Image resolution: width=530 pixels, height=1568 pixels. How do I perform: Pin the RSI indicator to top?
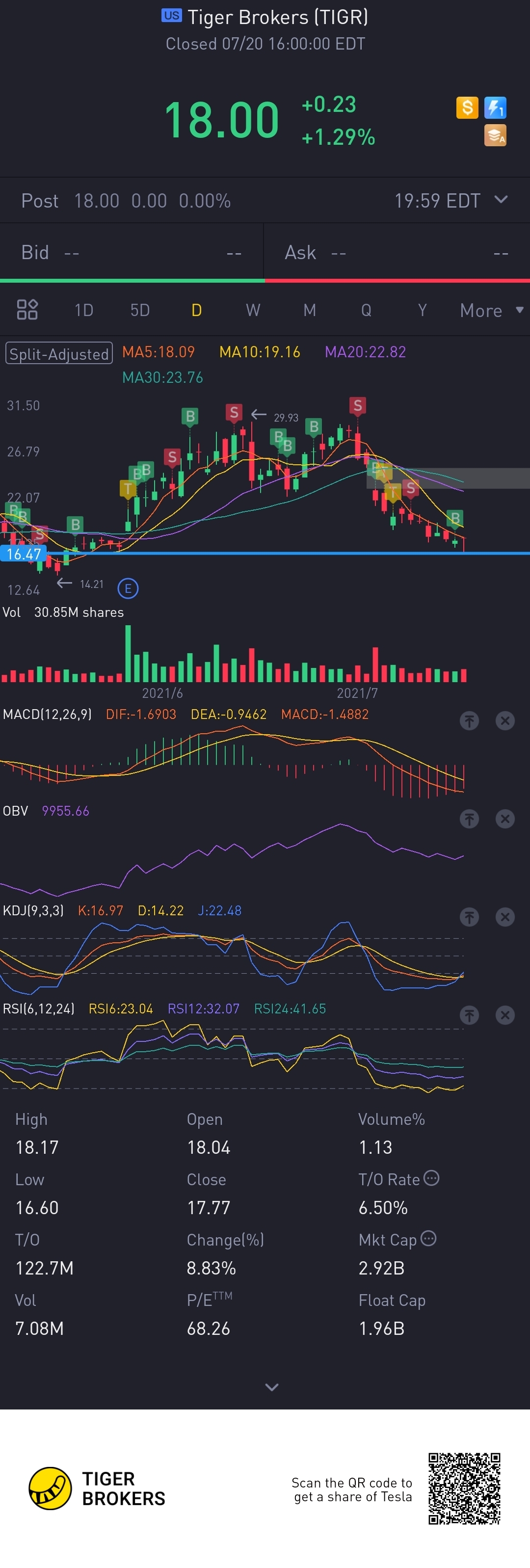(469, 1015)
